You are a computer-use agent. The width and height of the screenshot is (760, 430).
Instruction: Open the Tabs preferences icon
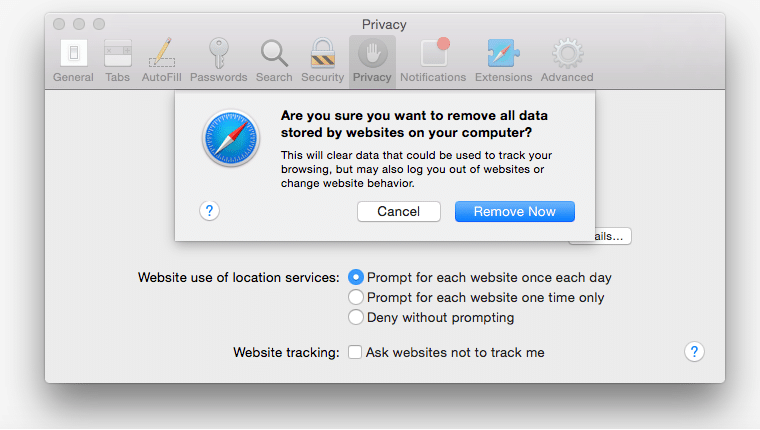(118, 53)
